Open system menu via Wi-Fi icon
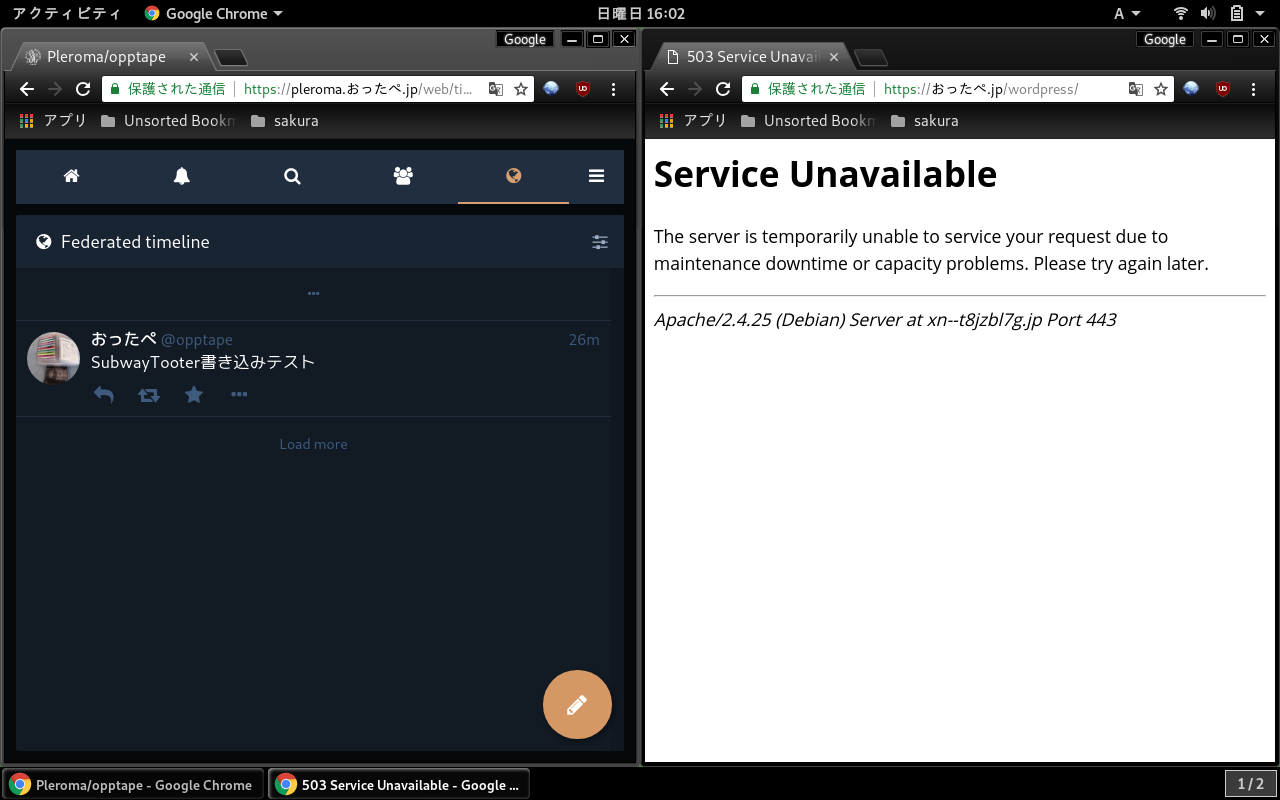Viewport: 1280px width, 800px height. [x=1181, y=13]
